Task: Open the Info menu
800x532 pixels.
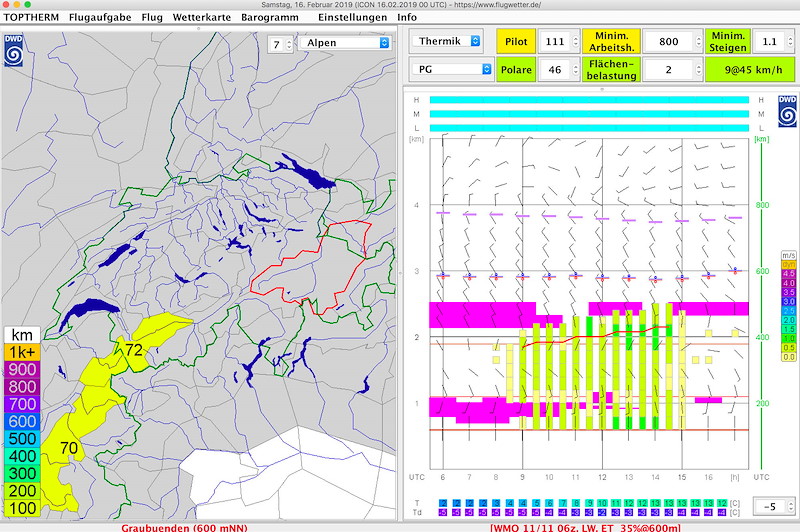Action: (407, 17)
